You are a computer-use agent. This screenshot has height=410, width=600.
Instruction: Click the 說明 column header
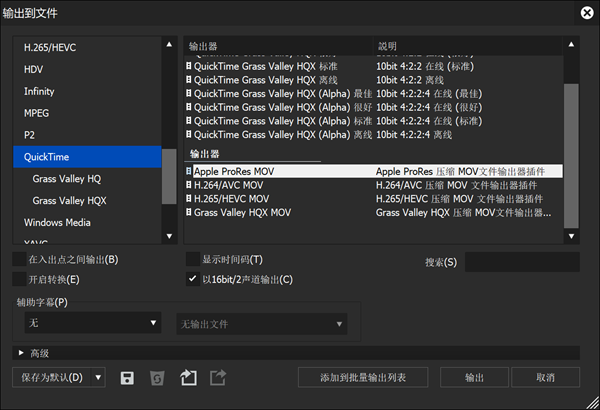click(x=468, y=46)
